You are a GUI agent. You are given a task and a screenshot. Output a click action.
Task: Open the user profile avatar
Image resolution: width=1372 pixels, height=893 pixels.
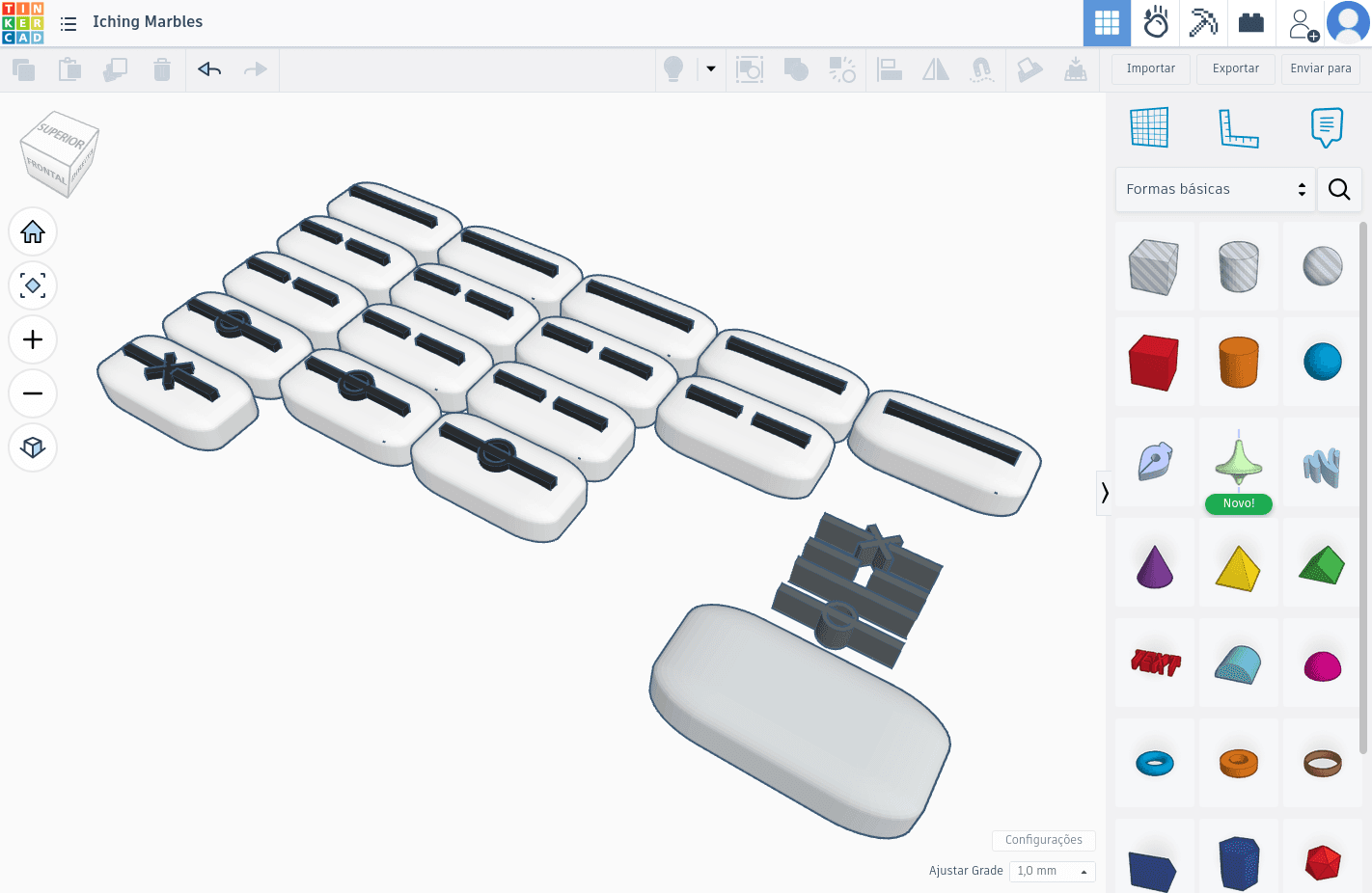click(1348, 23)
